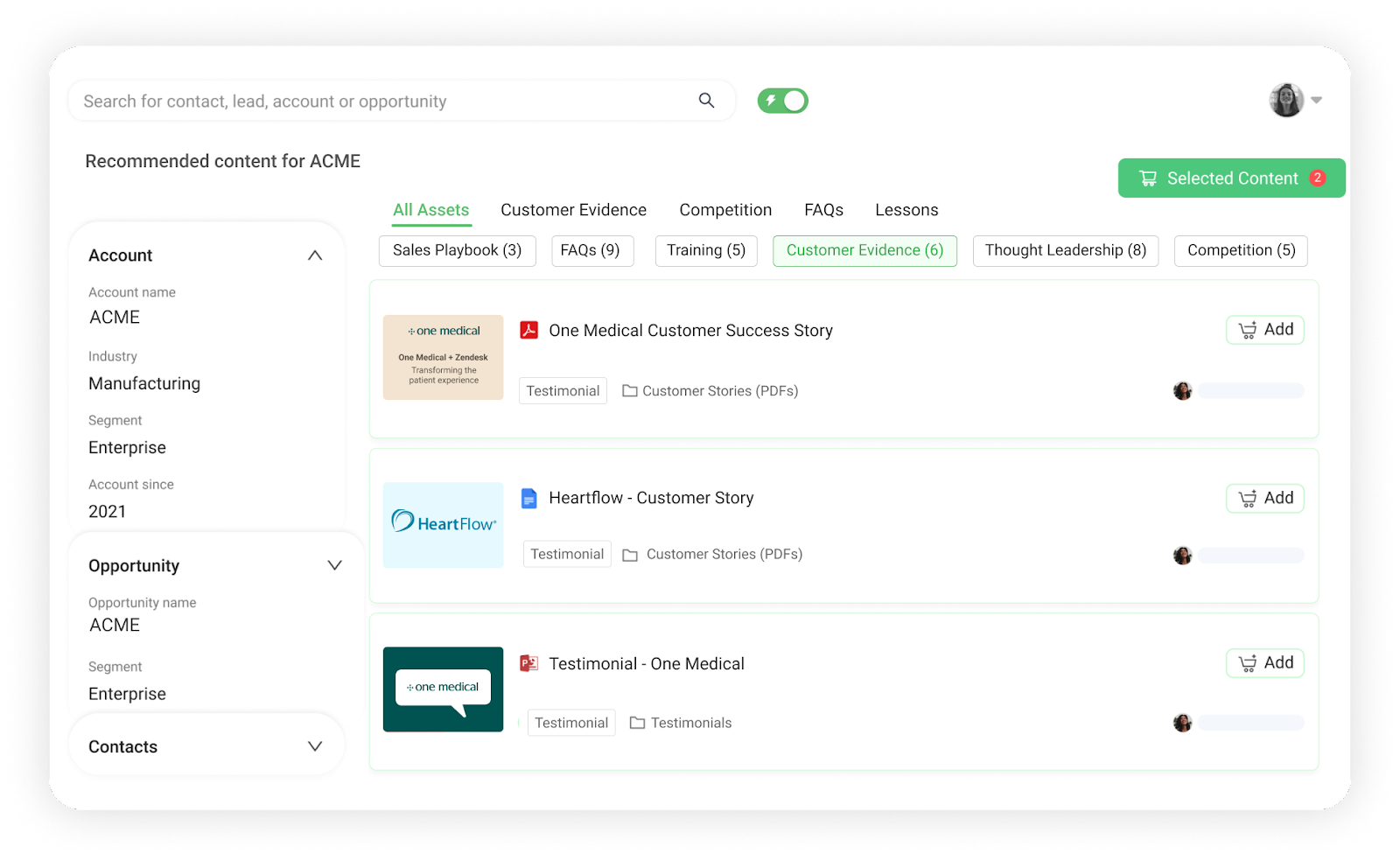Expand the profile dropdown arrow

[1317, 100]
